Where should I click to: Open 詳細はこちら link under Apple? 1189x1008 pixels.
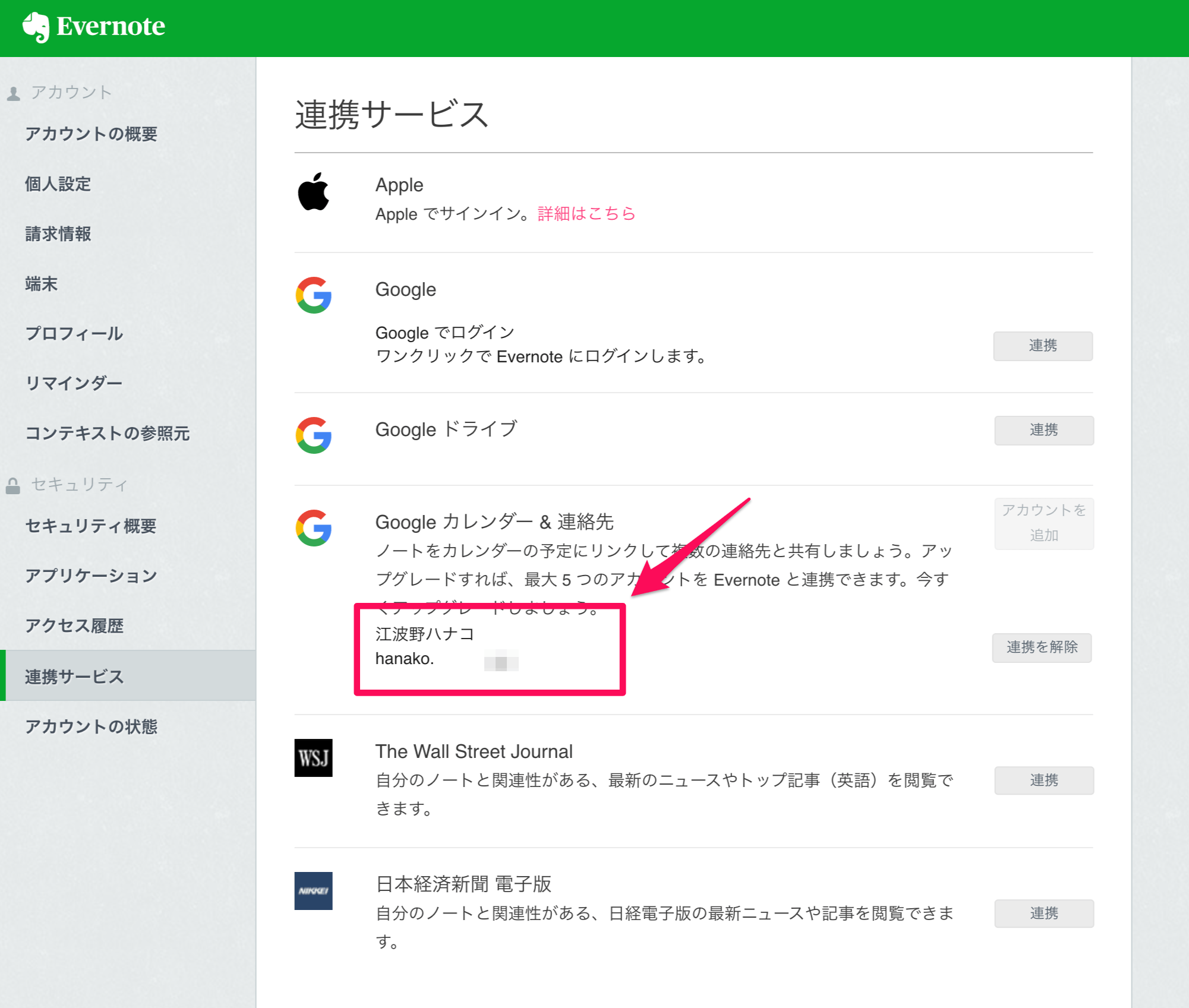pos(586,213)
